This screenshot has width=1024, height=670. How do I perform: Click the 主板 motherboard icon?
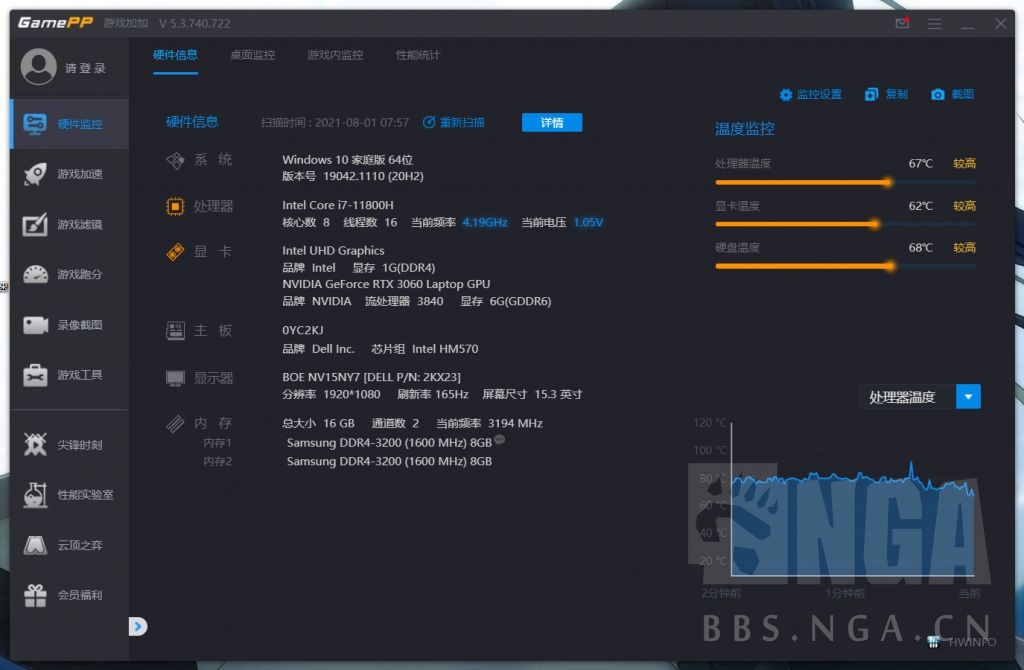coord(175,330)
